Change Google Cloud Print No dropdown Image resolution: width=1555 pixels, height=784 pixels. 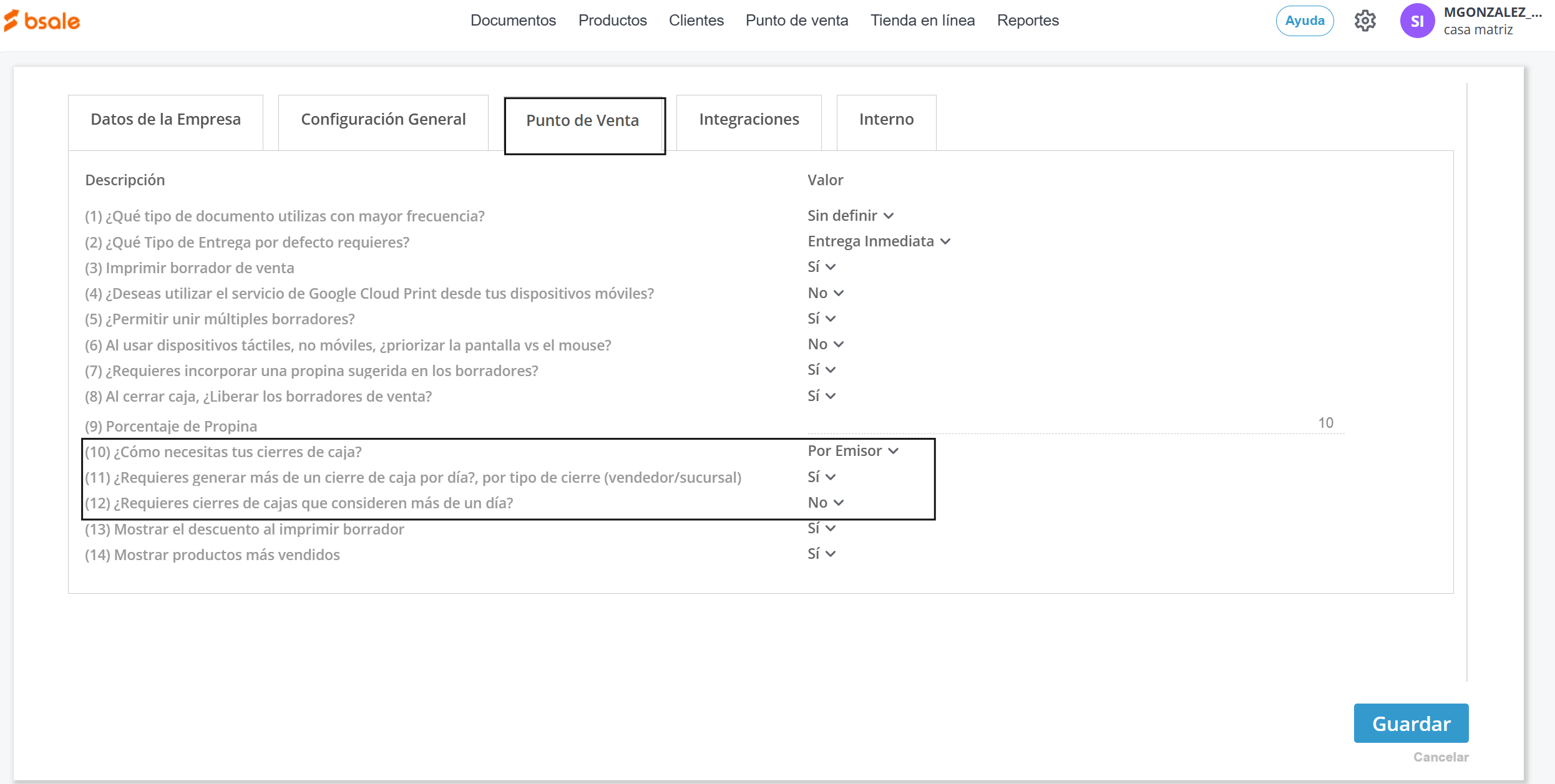point(825,293)
